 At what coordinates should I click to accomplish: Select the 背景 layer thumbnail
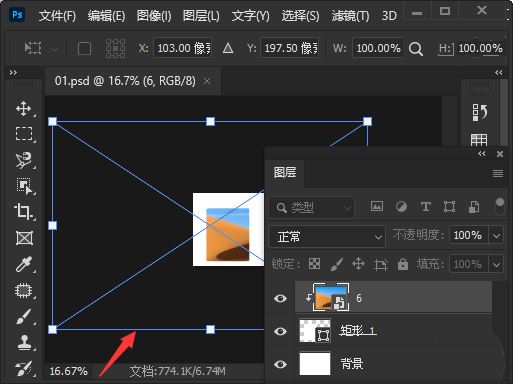pos(315,364)
